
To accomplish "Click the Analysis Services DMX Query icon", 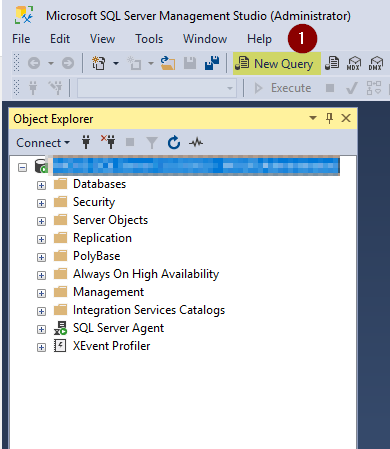I will click(376, 63).
